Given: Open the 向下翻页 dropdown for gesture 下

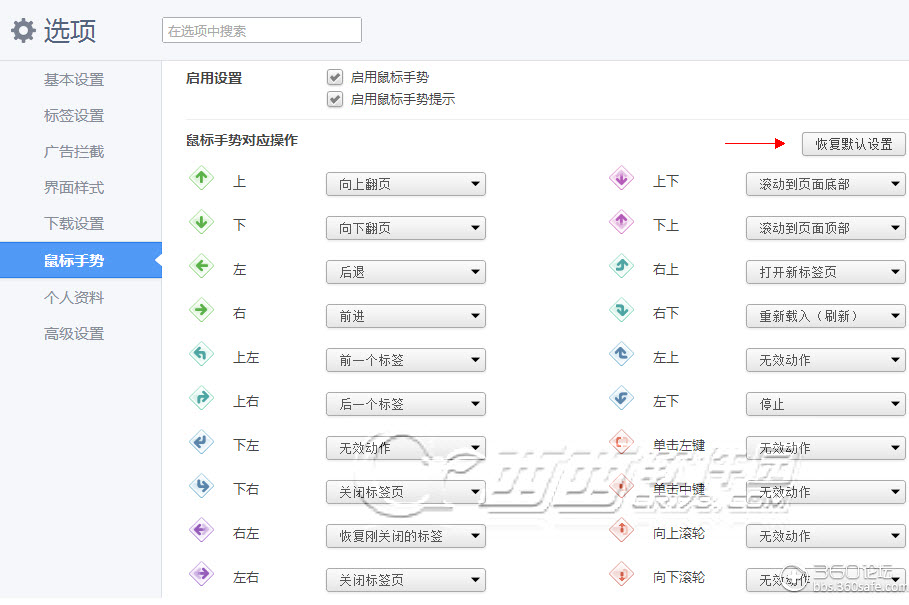Looking at the screenshot, I should click(406, 228).
